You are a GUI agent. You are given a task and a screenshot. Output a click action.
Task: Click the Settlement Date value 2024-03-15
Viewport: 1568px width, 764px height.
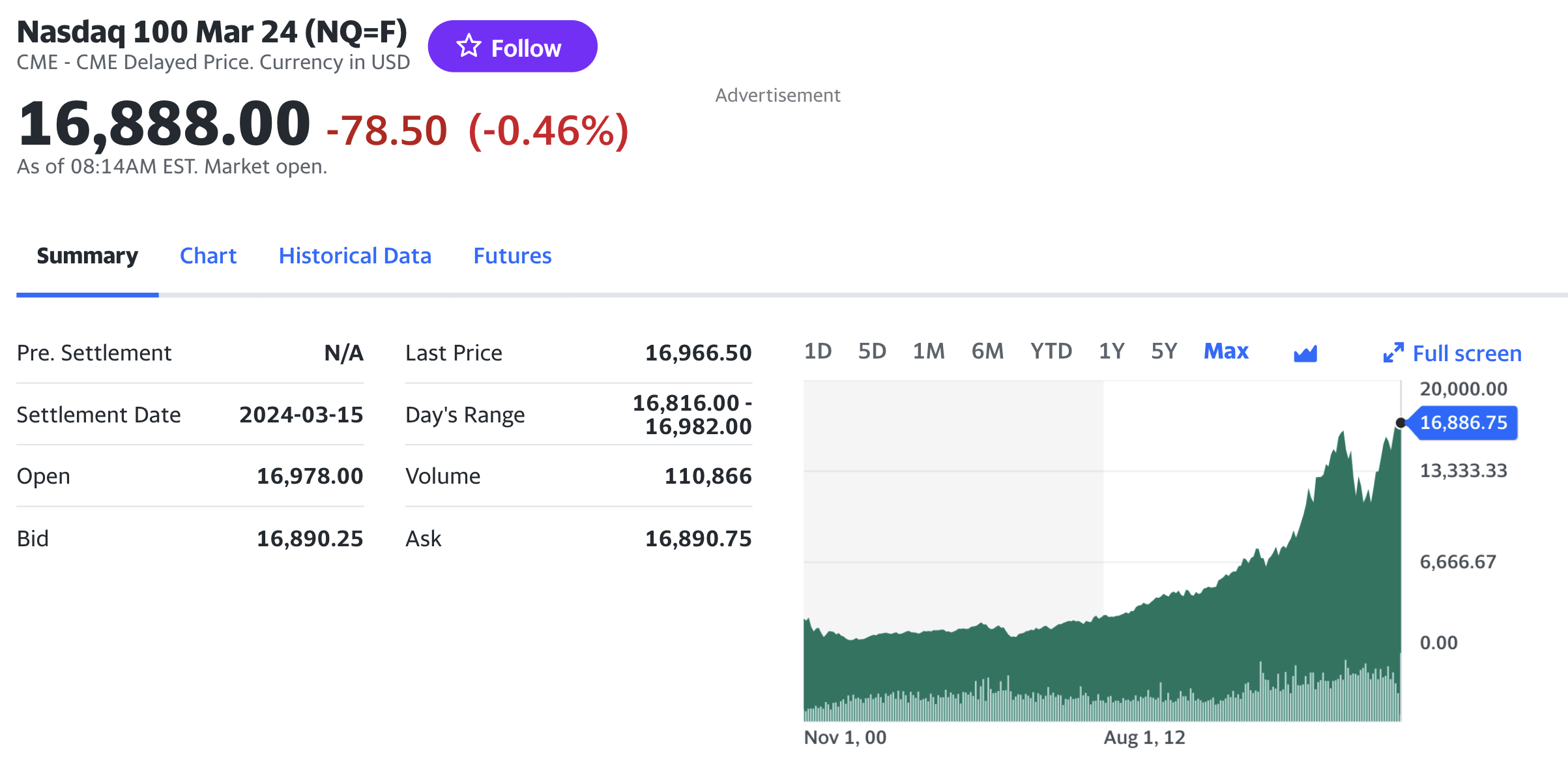pyautogui.click(x=301, y=415)
